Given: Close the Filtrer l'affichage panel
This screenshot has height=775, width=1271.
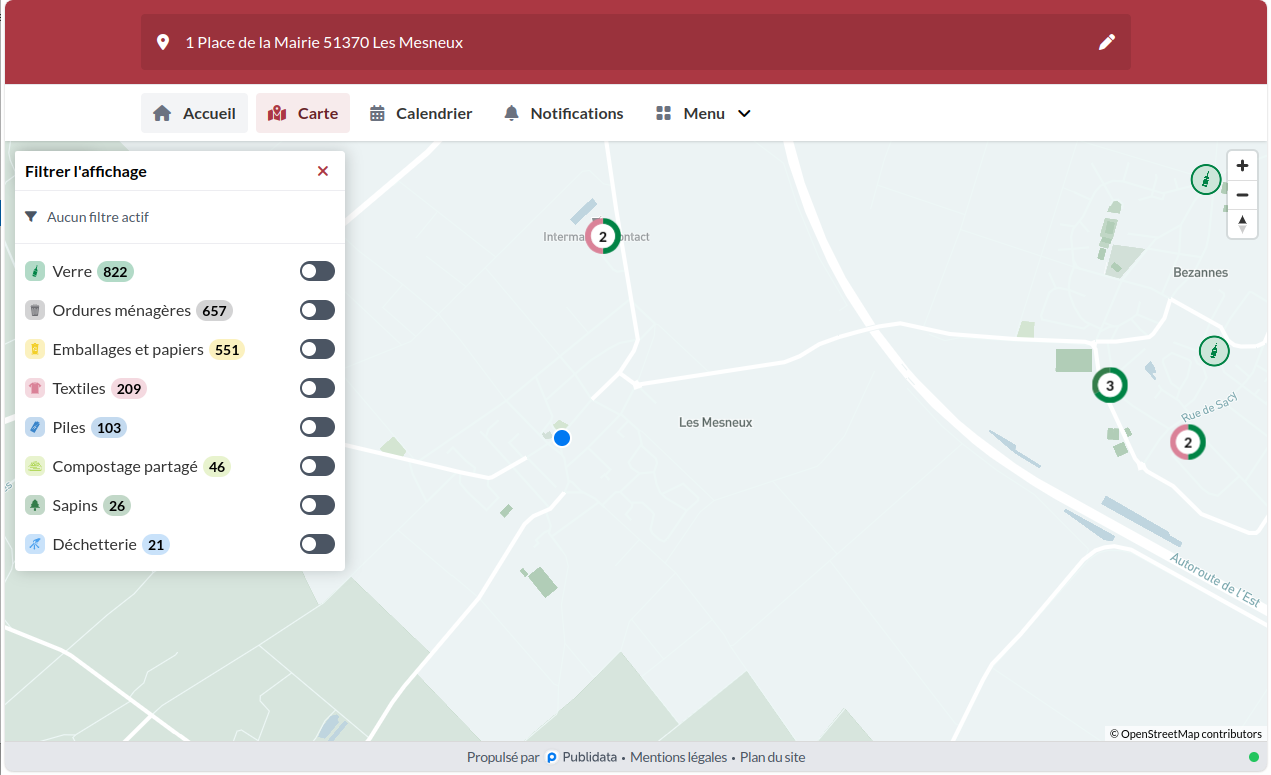Looking at the screenshot, I should click(323, 171).
